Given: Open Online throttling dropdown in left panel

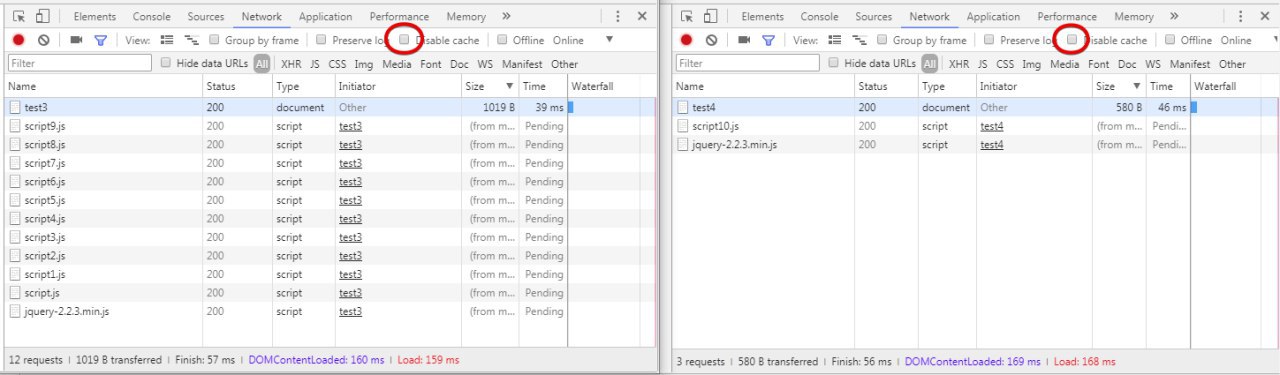Looking at the screenshot, I should pyautogui.click(x=584, y=40).
